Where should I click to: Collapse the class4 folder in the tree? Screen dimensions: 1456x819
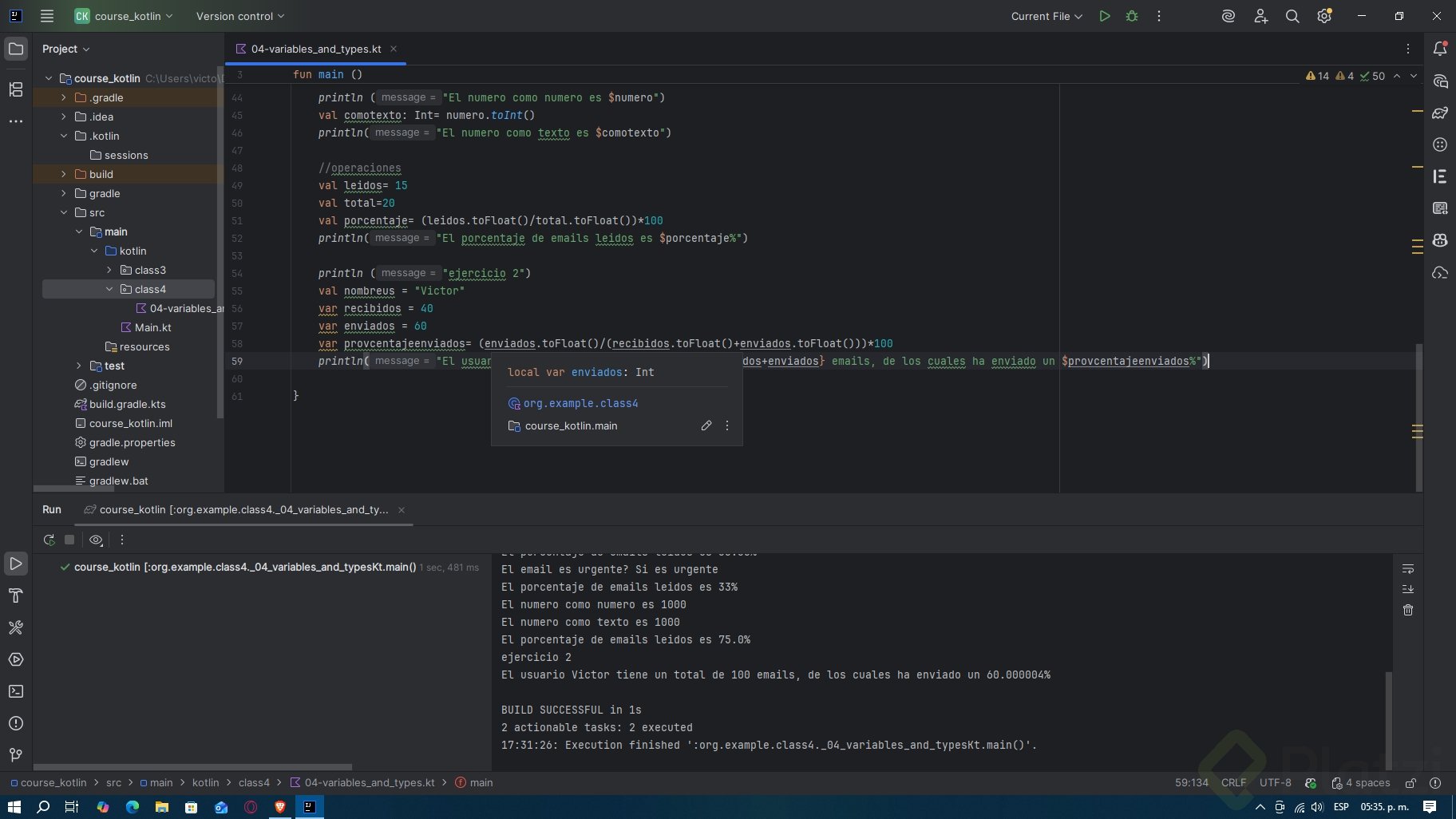[x=109, y=289]
